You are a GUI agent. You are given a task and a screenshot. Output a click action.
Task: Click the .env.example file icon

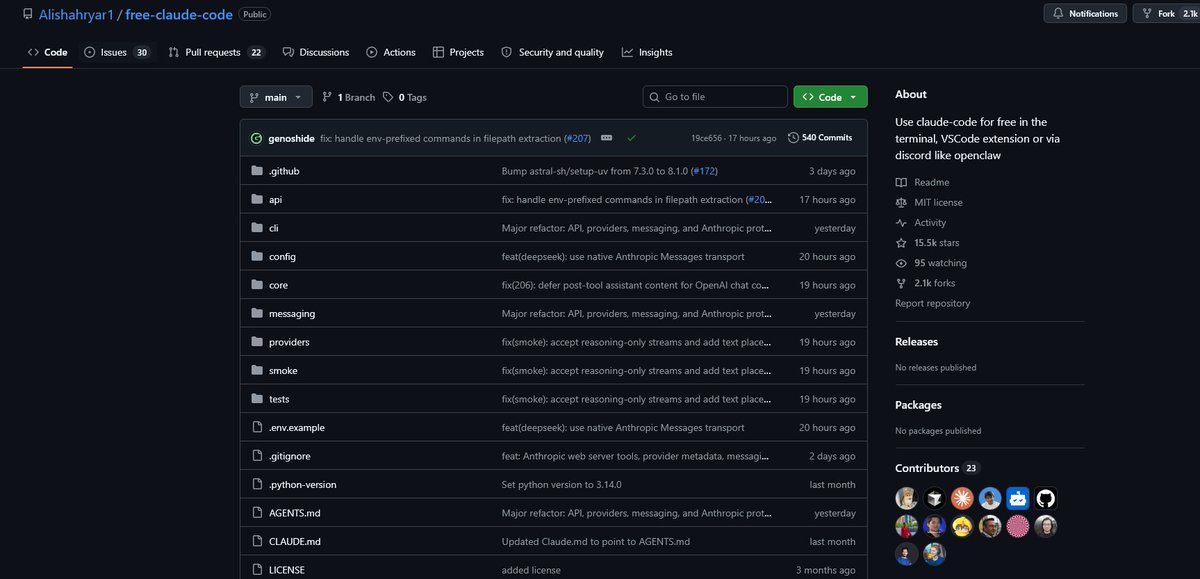coord(257,427)
